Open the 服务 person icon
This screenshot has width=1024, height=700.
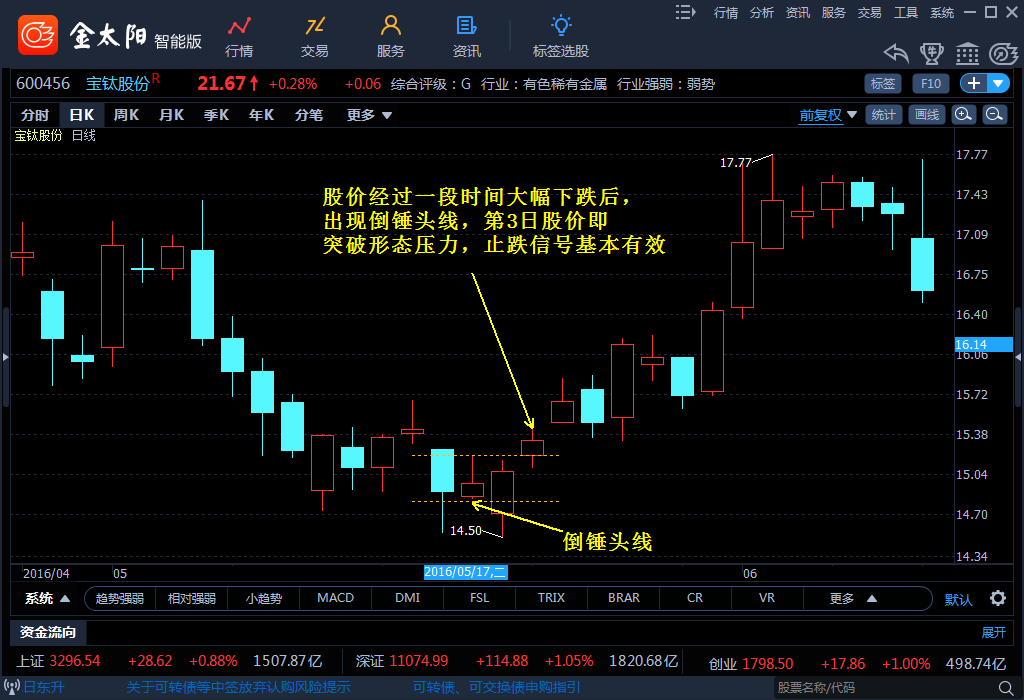click(391, 25)
